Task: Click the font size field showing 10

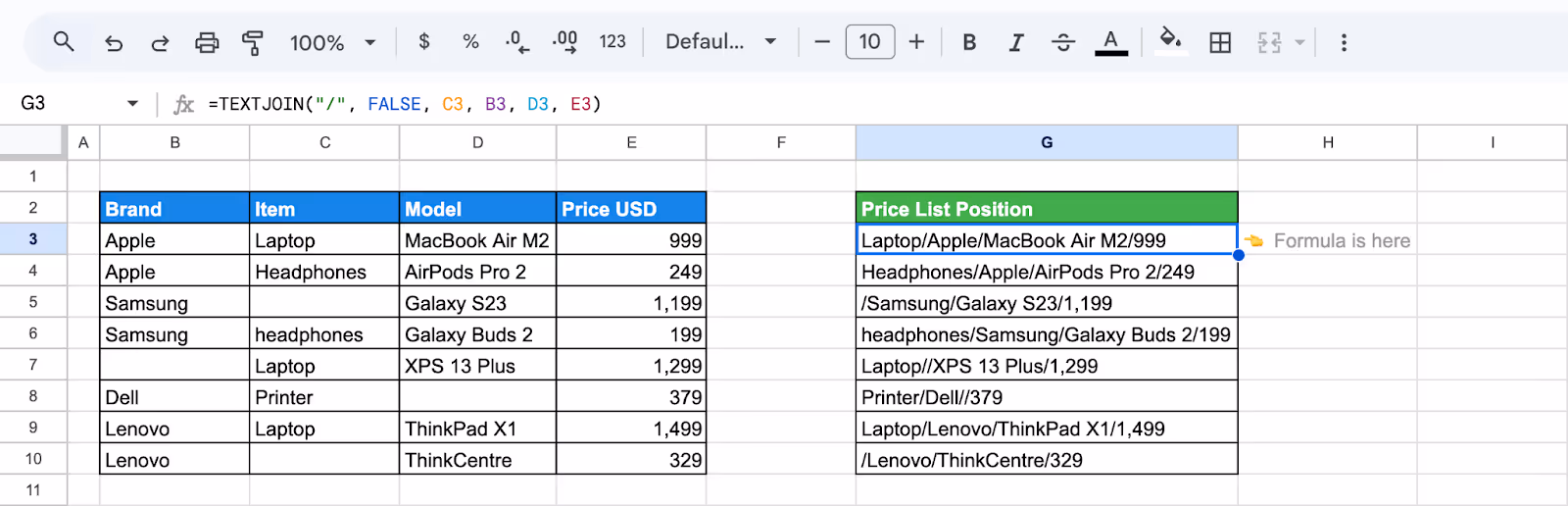Action: 870,41
